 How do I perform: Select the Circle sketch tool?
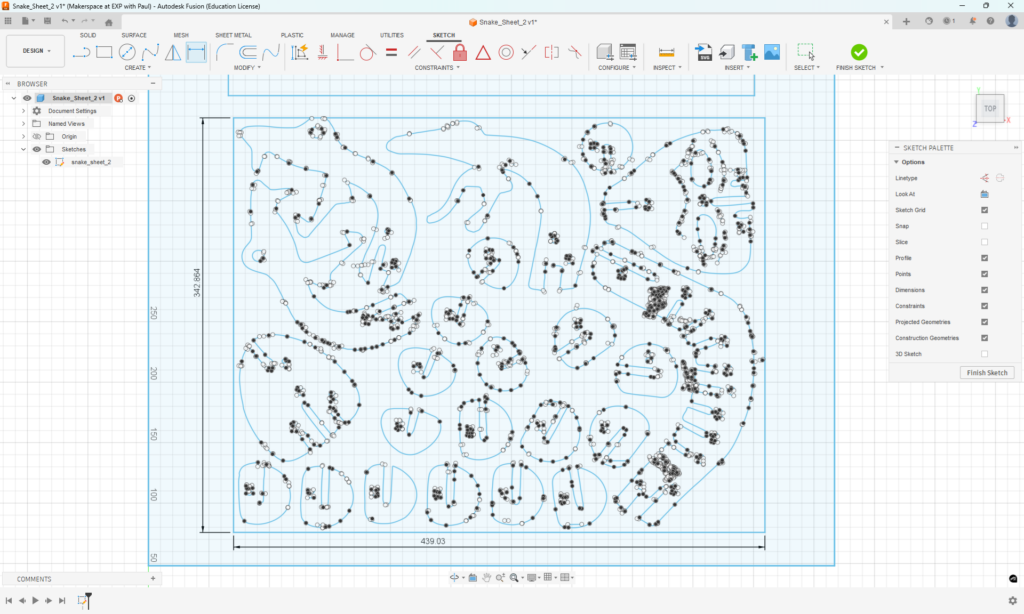[127, 52]
